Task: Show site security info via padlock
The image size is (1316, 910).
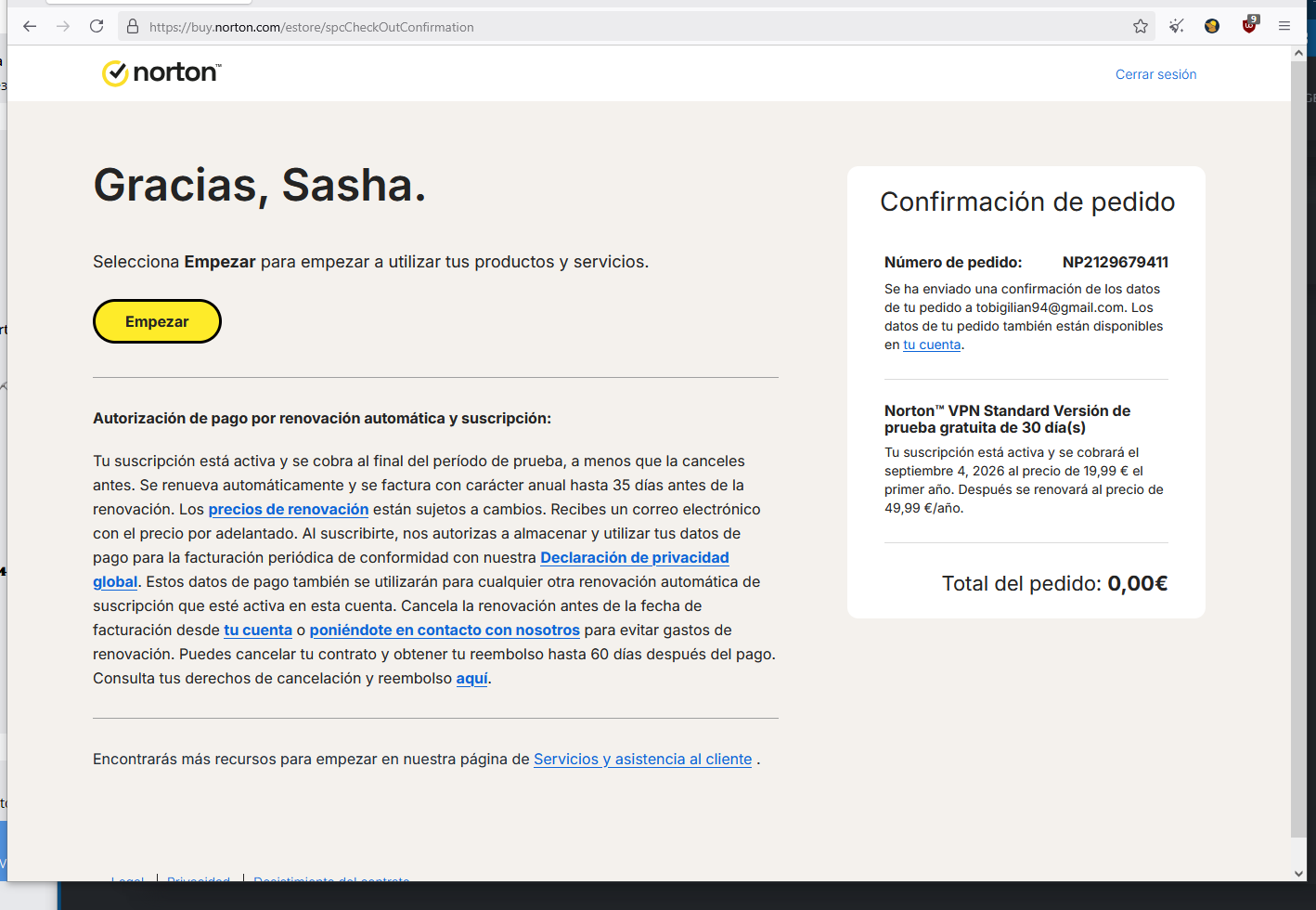Action: point(133,27)
